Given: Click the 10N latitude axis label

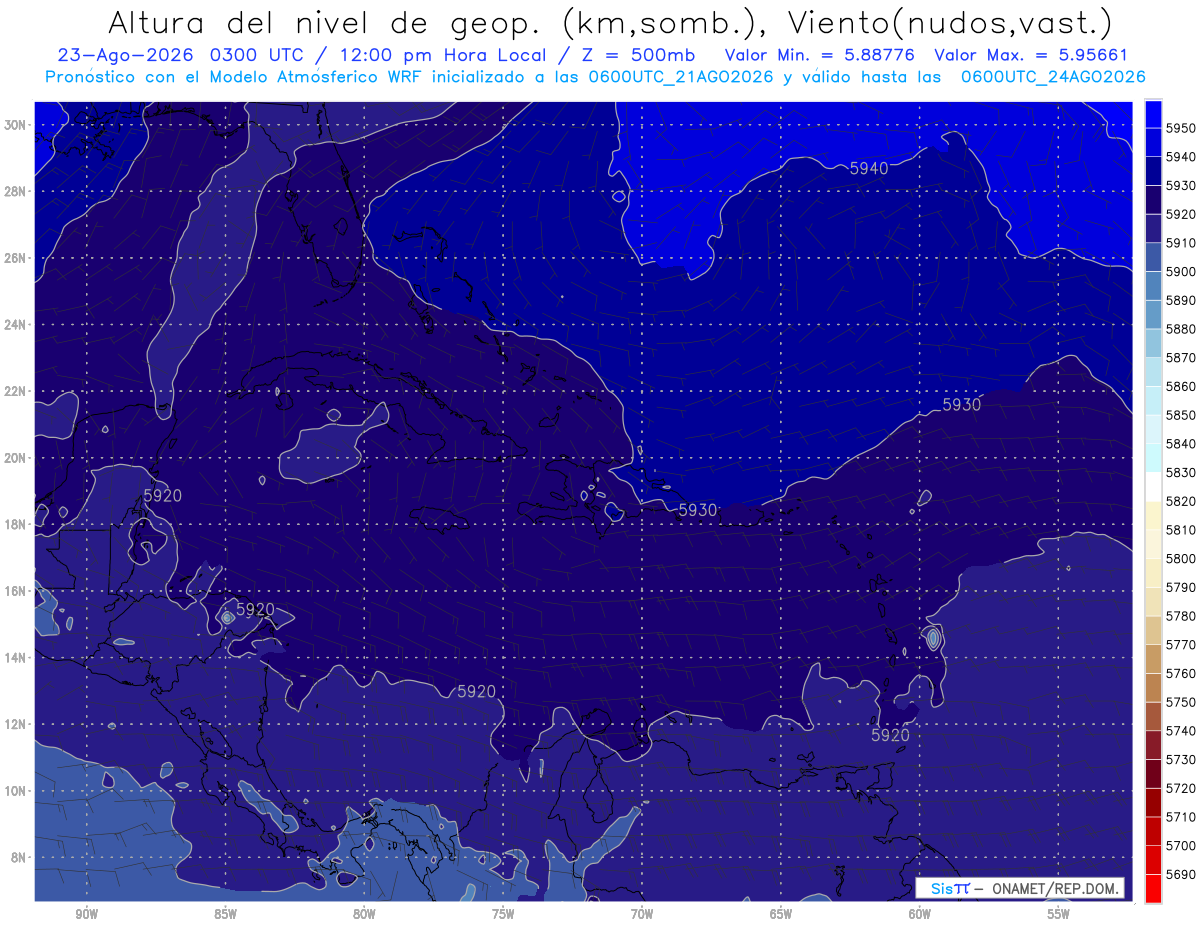Looking at the screenshot, I should 16,791.
